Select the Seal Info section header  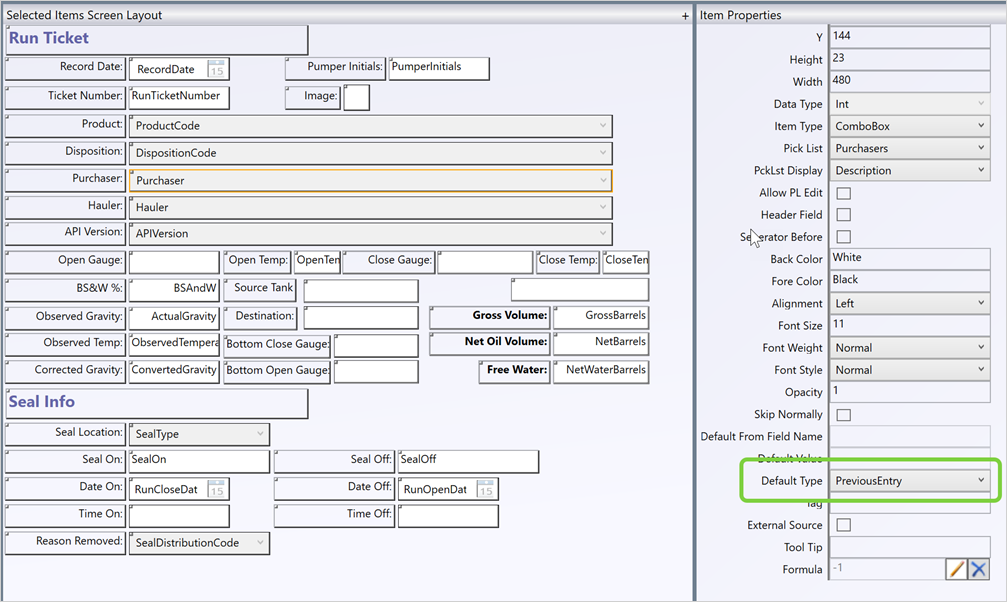(156, 402)
